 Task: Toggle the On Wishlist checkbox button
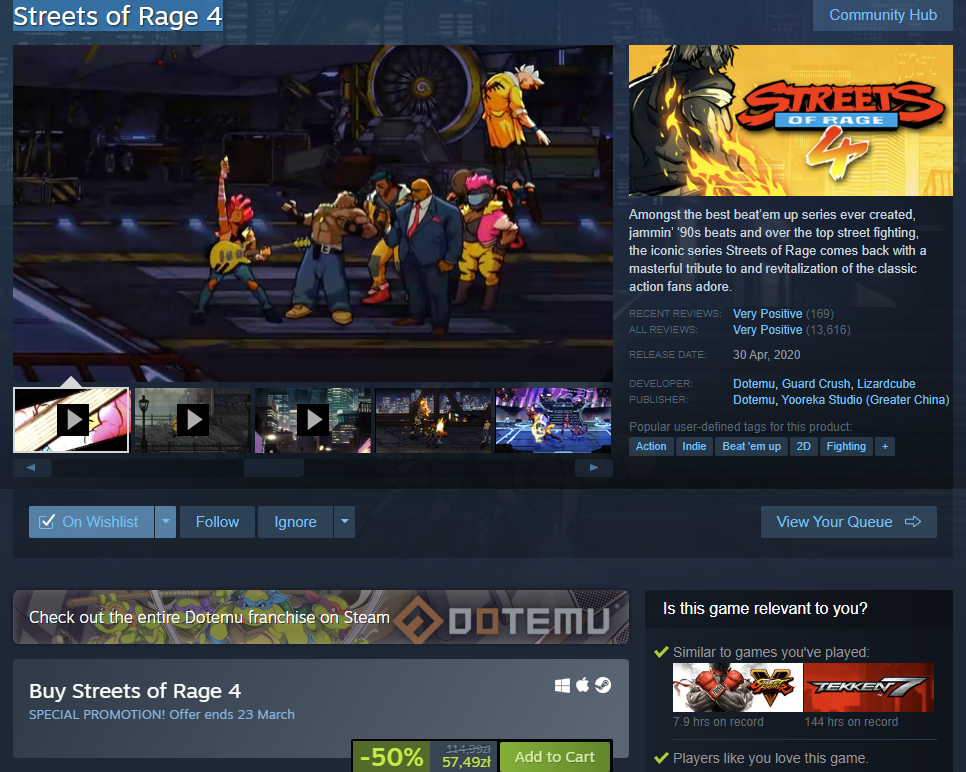91,522
